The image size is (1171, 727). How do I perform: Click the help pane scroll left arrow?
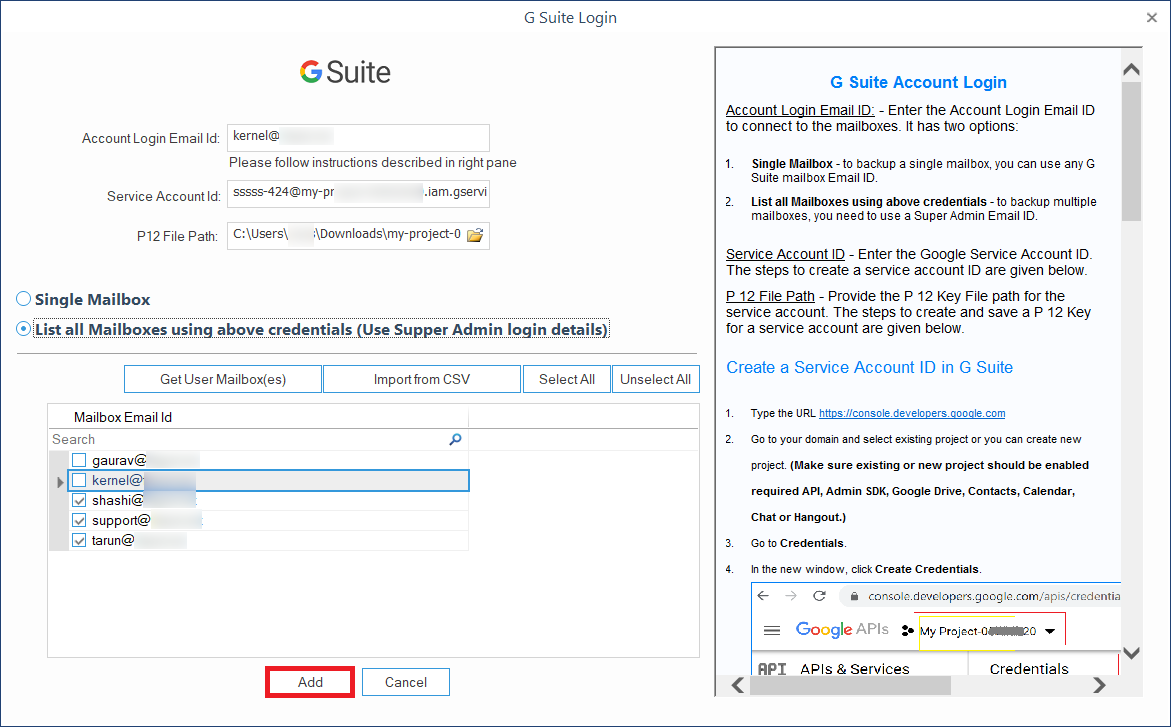[x=737, y=685]
